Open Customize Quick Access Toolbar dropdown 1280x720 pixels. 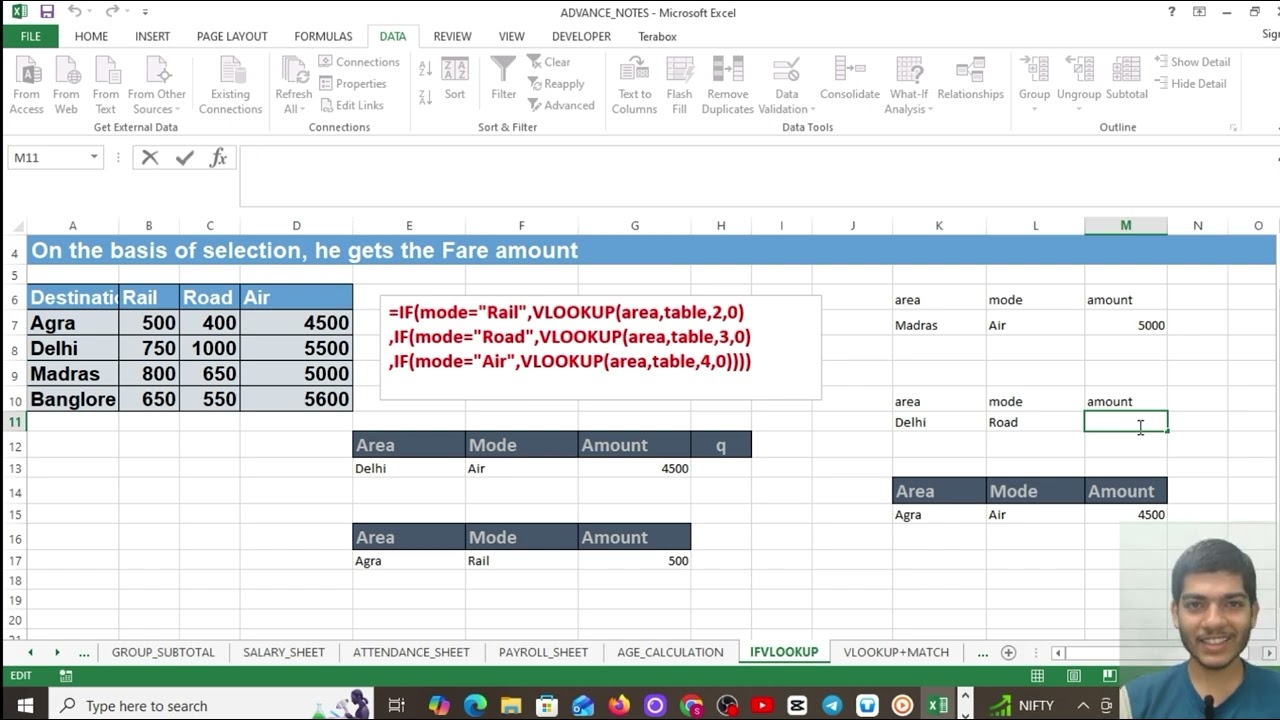point(145,12)
